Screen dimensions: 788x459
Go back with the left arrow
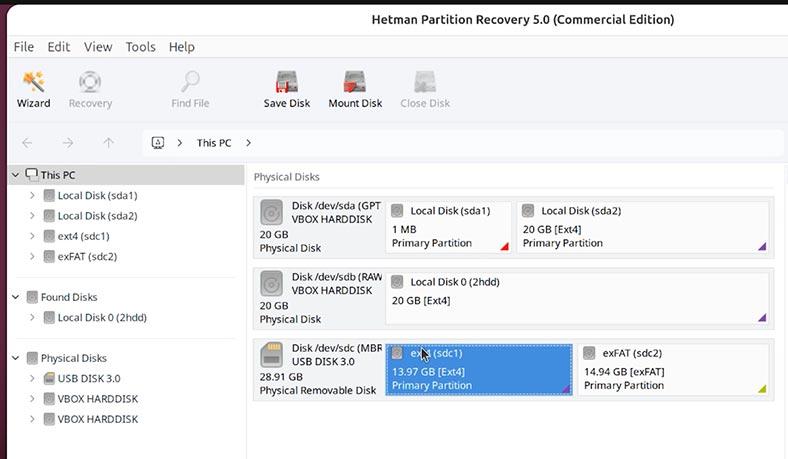tap(27, 143)
